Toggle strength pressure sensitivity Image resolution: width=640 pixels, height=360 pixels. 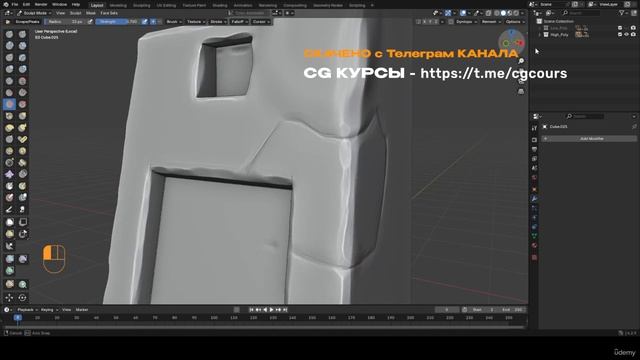pos(144,22)
